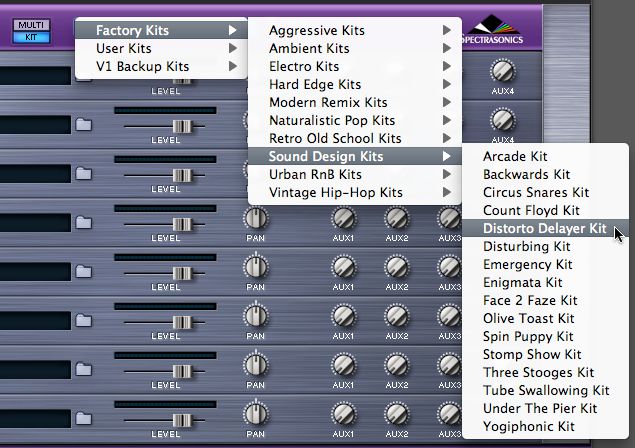Image resolution: width=635 pixels, height=448 pixels.
Task: Open the part 6 folder browser icon
Action: tap(84, 320)
